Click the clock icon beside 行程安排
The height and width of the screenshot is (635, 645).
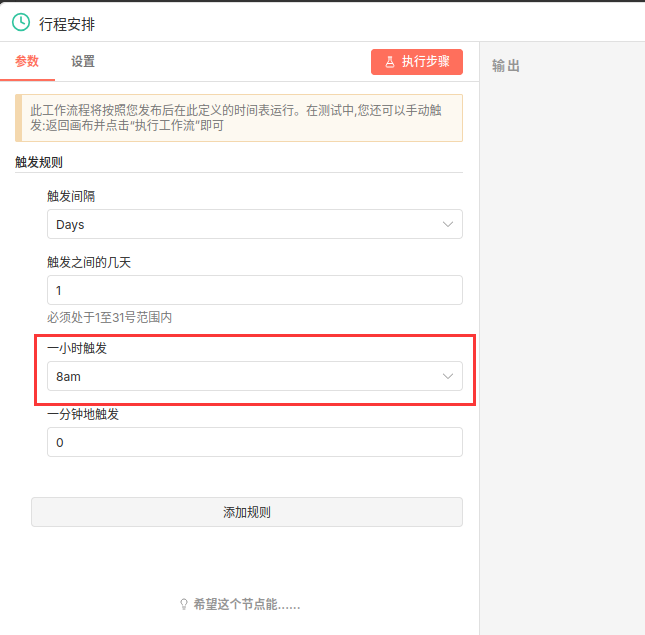pos(20,22)
